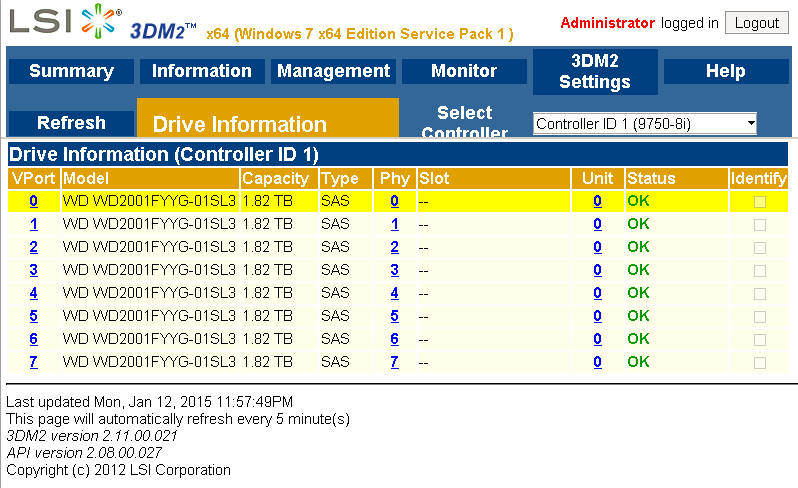Click Copyright (c) 2012 LSI Corporation text
This screenshot has height=488, width=798.
pos(119,470)
